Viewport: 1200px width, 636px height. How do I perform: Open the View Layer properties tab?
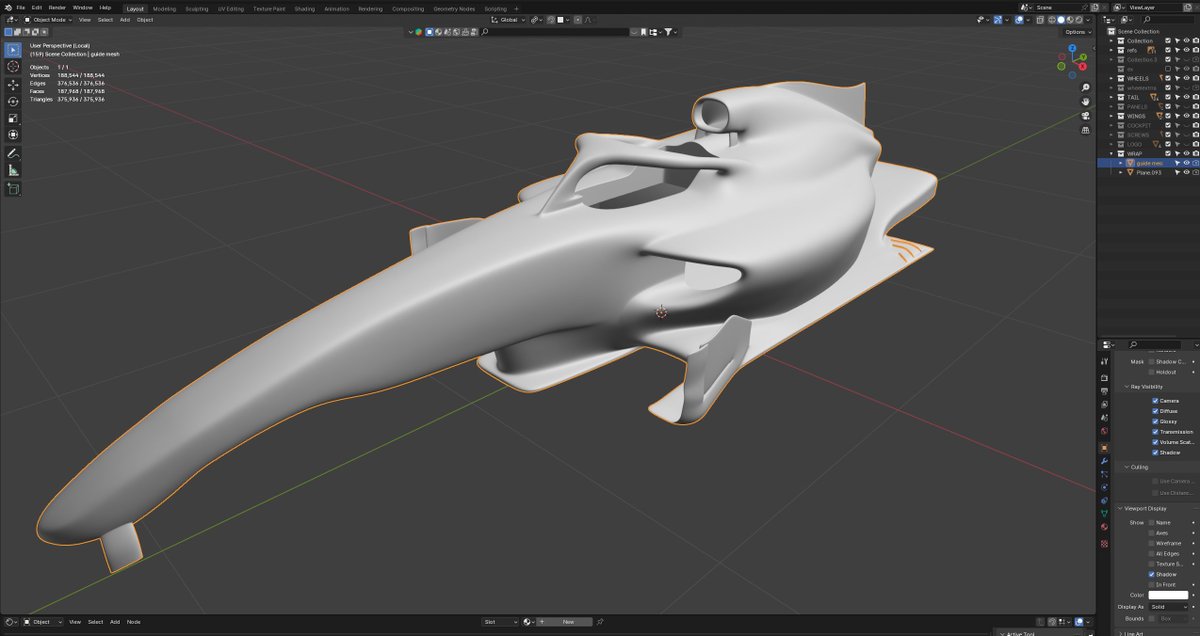[1104, 404]
